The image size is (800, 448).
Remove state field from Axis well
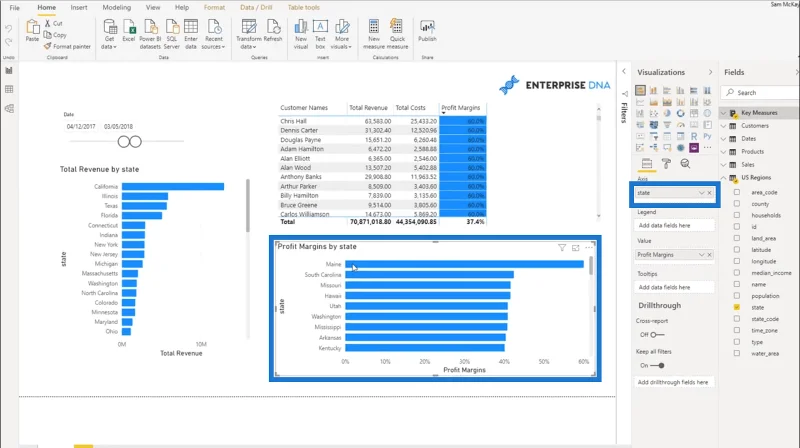710,193
